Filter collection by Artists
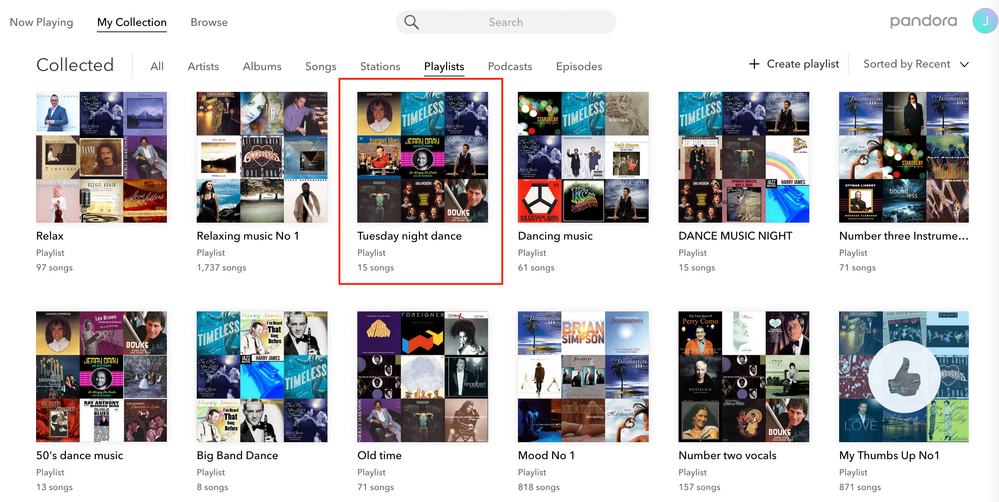The image size is (999, 502). pyautogui.click(x=203, y=67)
